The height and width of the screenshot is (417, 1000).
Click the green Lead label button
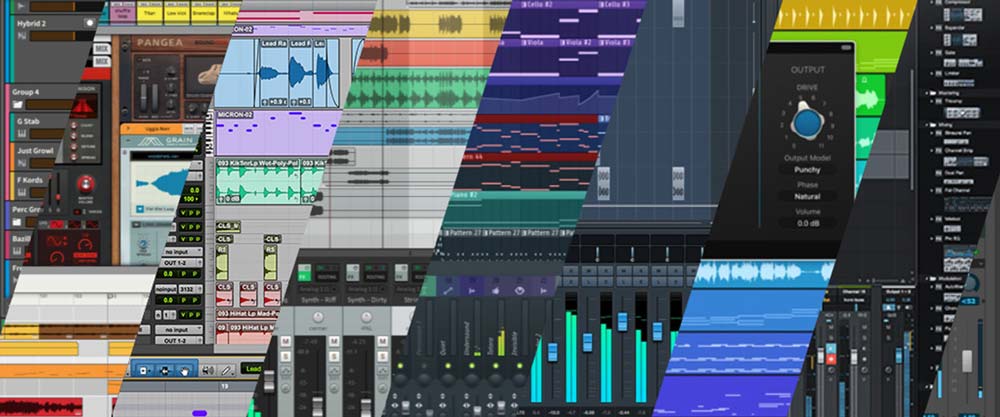[x=252, y=369]
